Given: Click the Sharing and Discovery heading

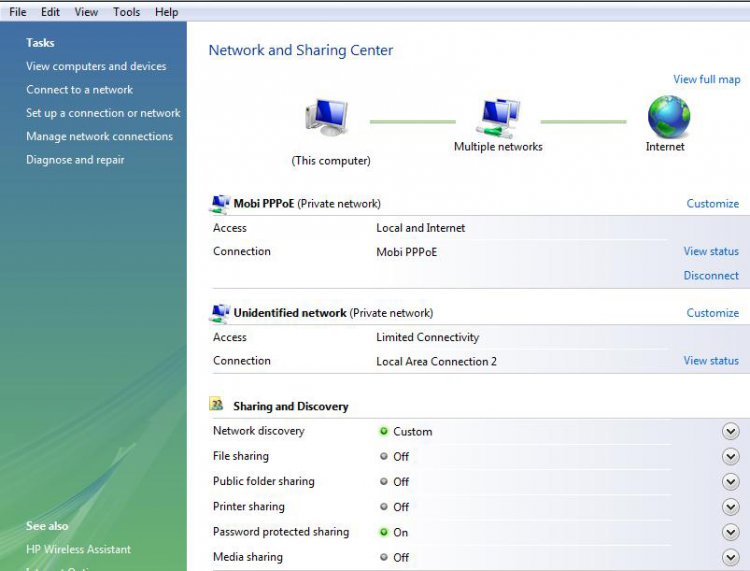Looking at the screenshot, I should [x=291, y=406].
